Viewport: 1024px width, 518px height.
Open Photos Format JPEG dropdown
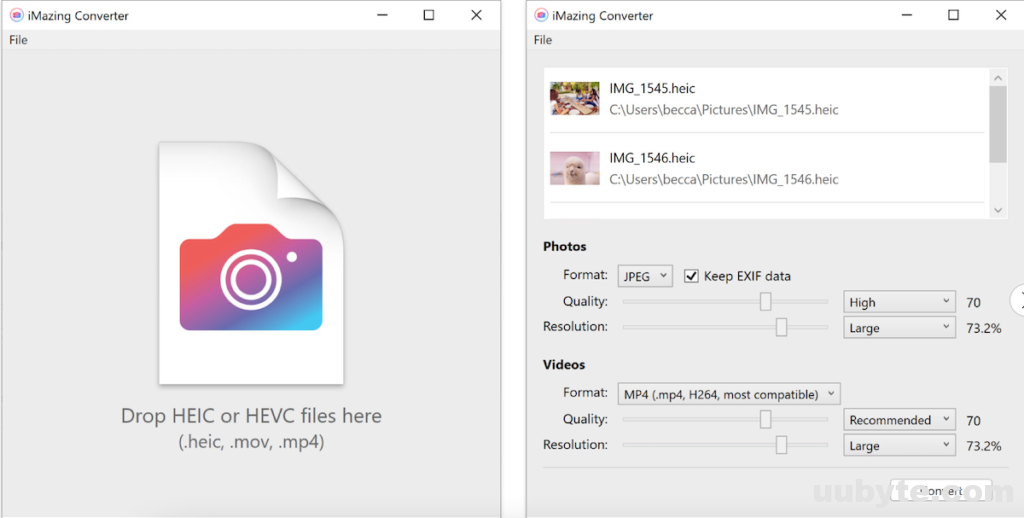(645, 276)
